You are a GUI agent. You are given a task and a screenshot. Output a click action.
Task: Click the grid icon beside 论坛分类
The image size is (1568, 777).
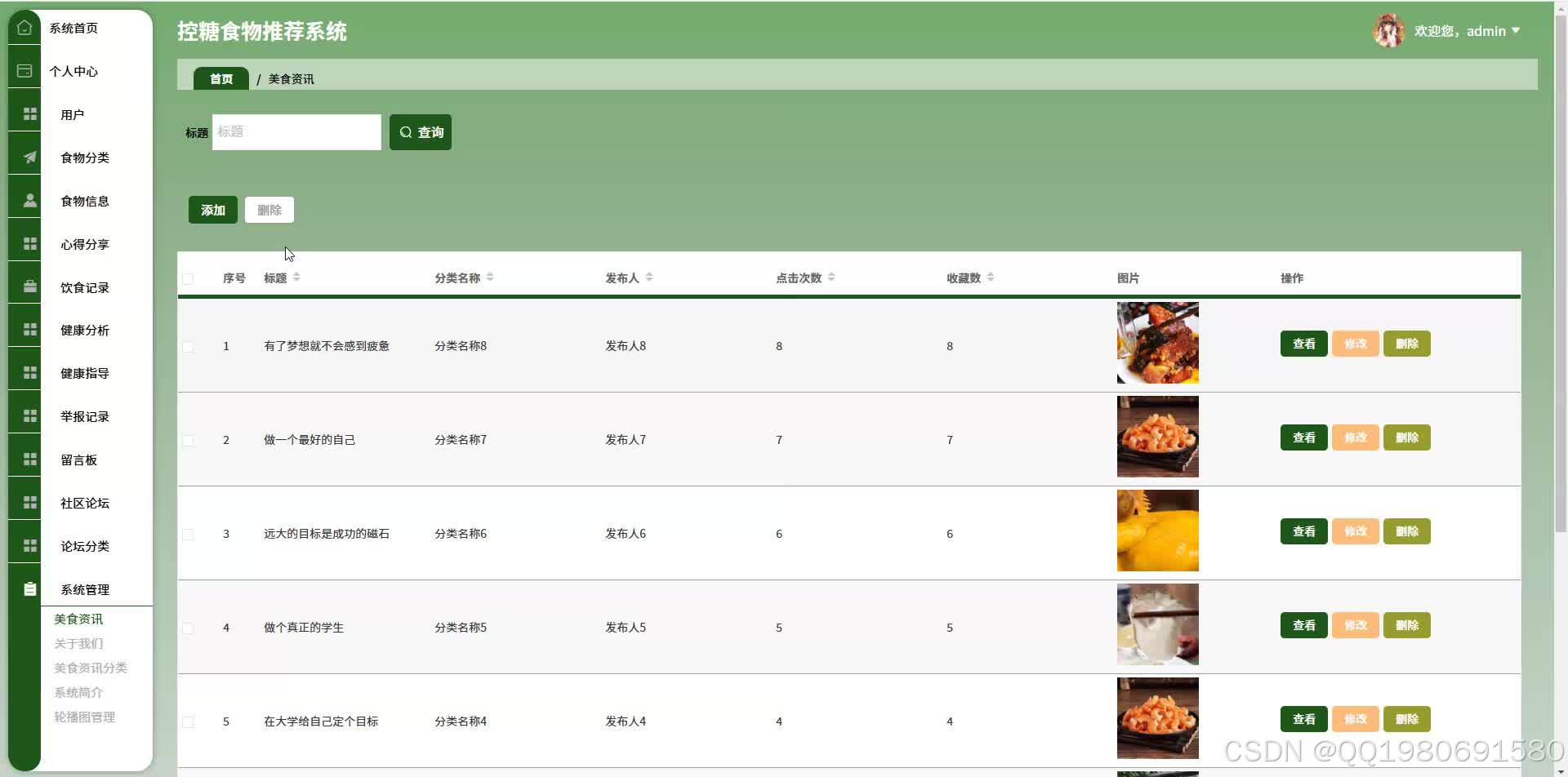[30, 546]
